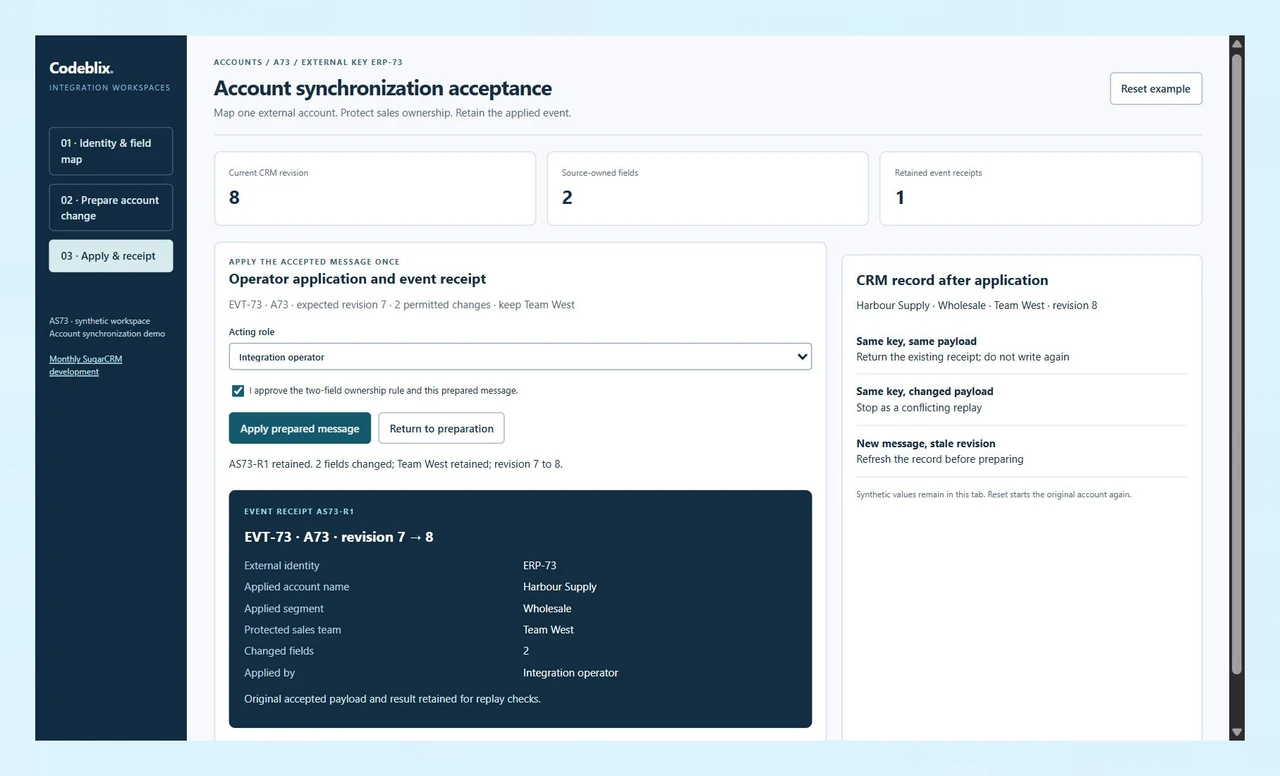1280x776 pixels.
Task: Click the Event receipt AS73-R1 panel heading
Action: coord(299,511)
